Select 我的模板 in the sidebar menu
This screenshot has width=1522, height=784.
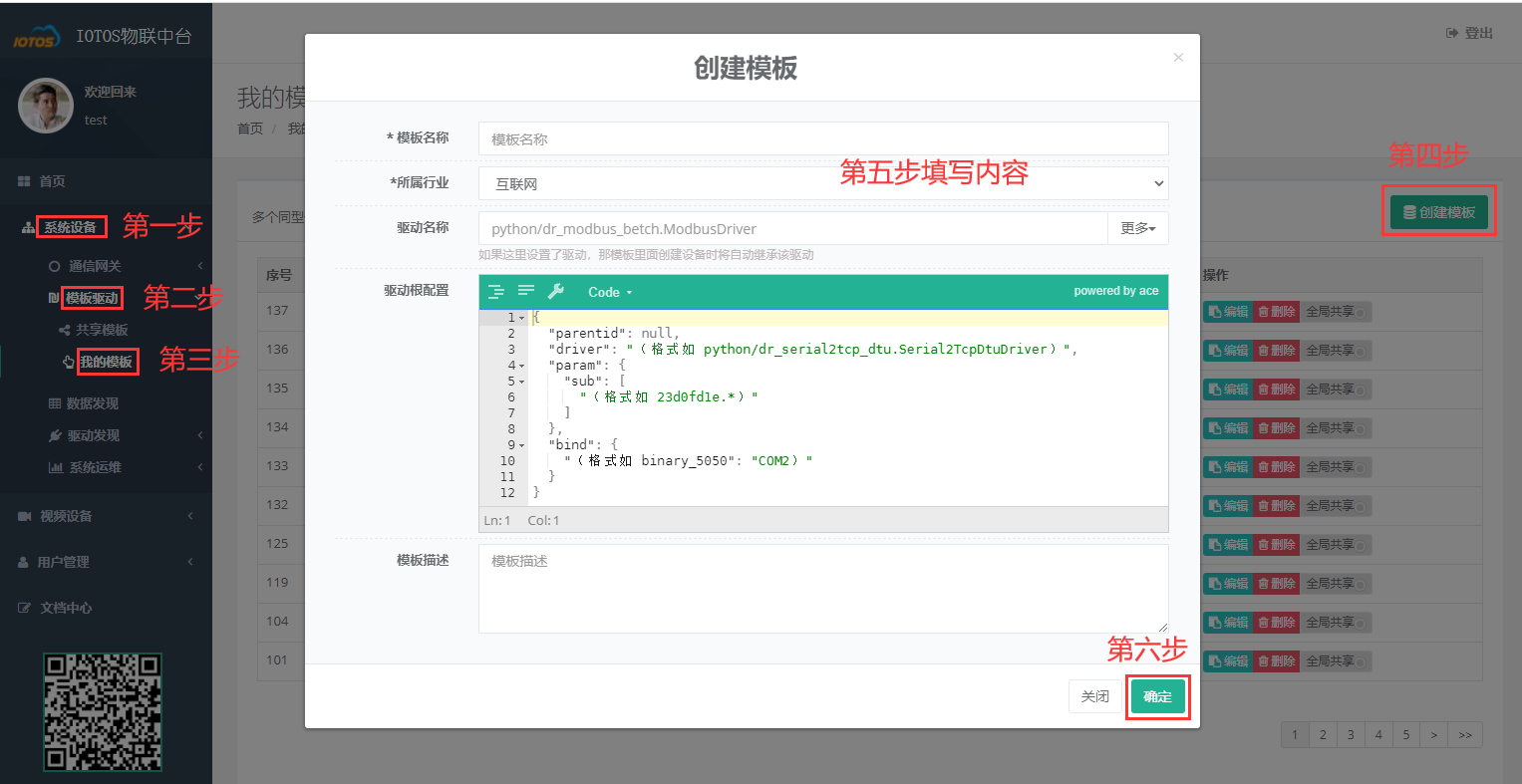(107, 362)
